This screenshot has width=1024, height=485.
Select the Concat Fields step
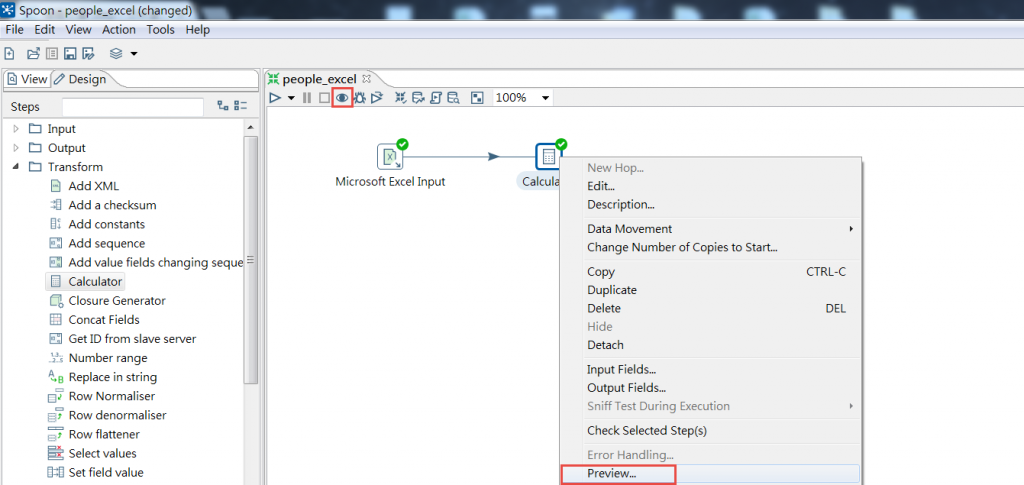tap(104, 320)
